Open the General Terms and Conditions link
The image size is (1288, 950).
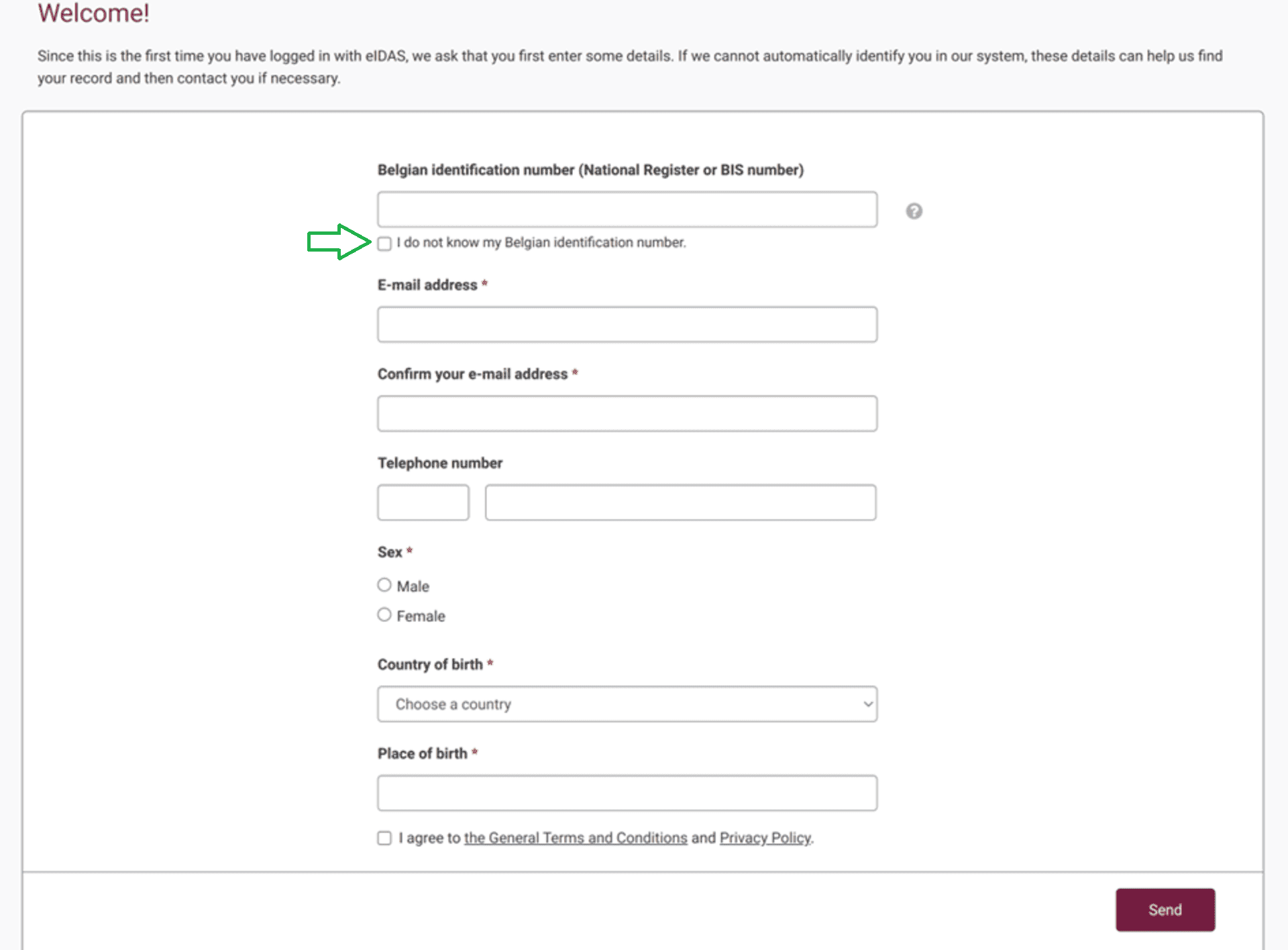(576, 838)
